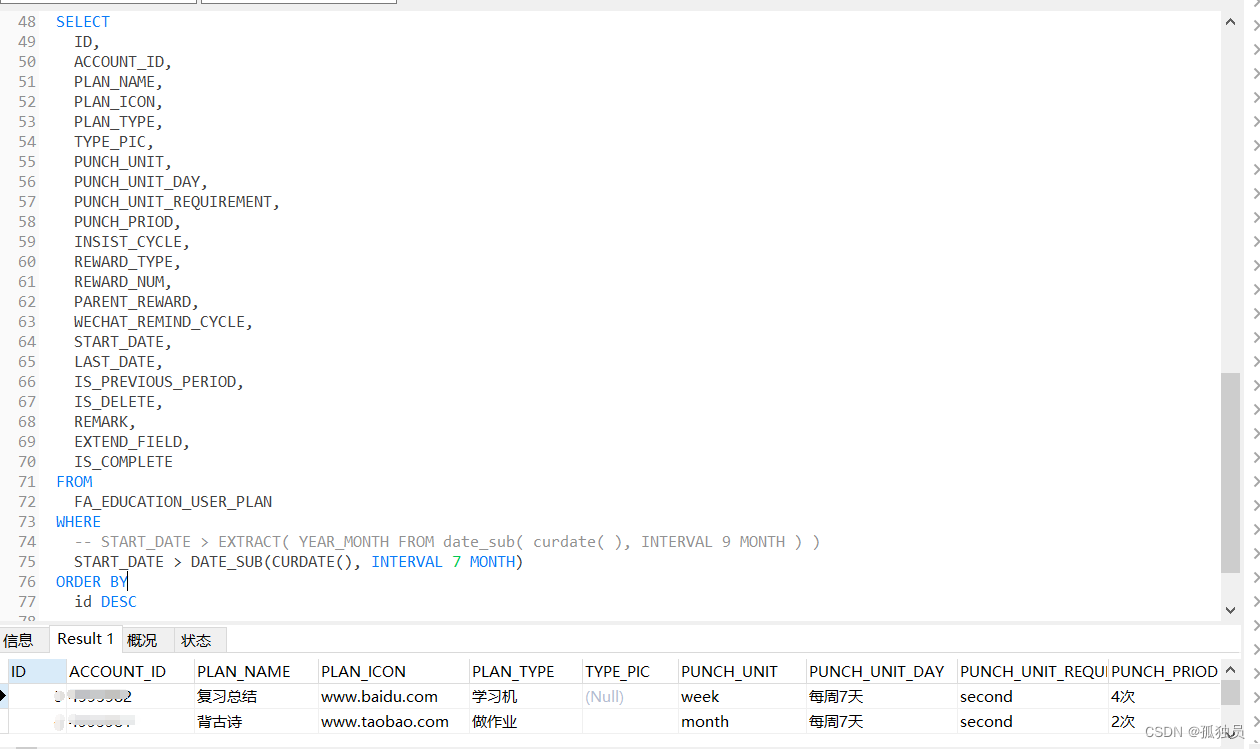Select the PUNCH_UNIT_DAY column header
The image size is (1260, 749).
(x=882, y=671)
